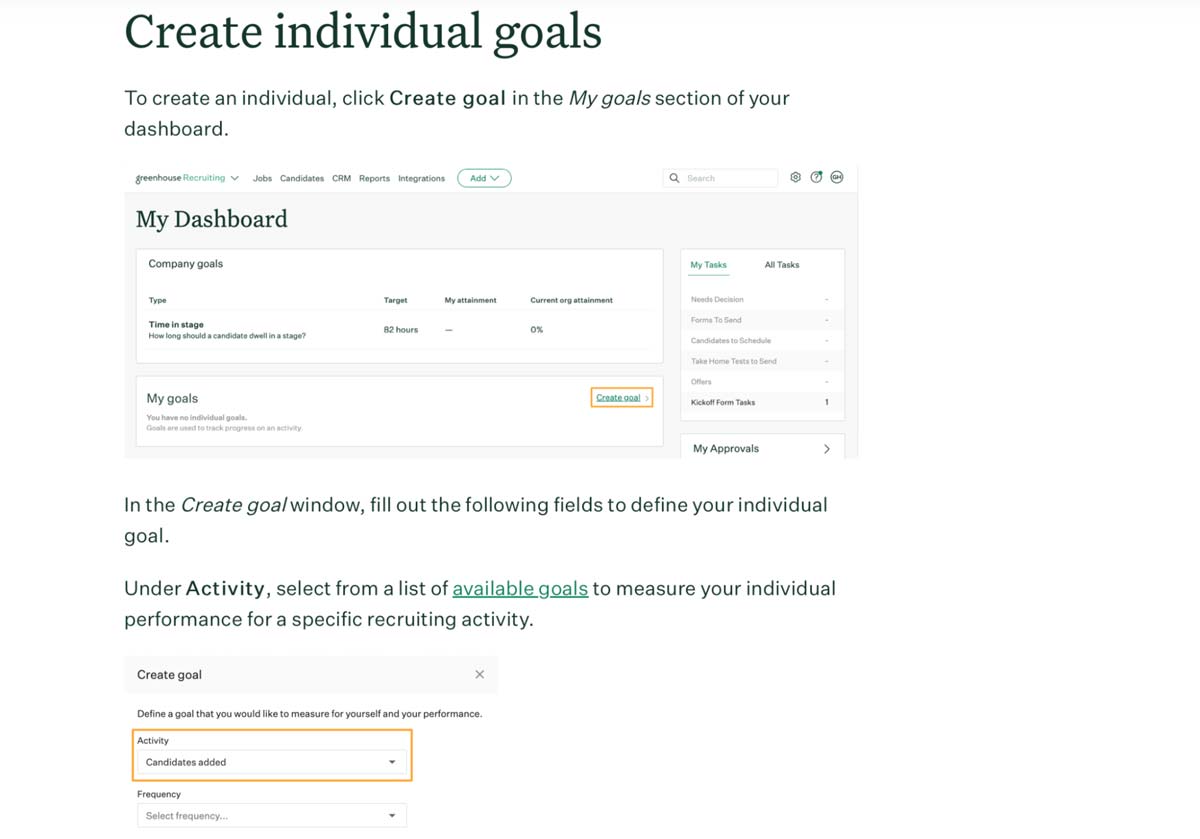The height and width of the screenshot is (839, 1200).
Task: Click the close X in Create goal window
Action: [478, 674]
